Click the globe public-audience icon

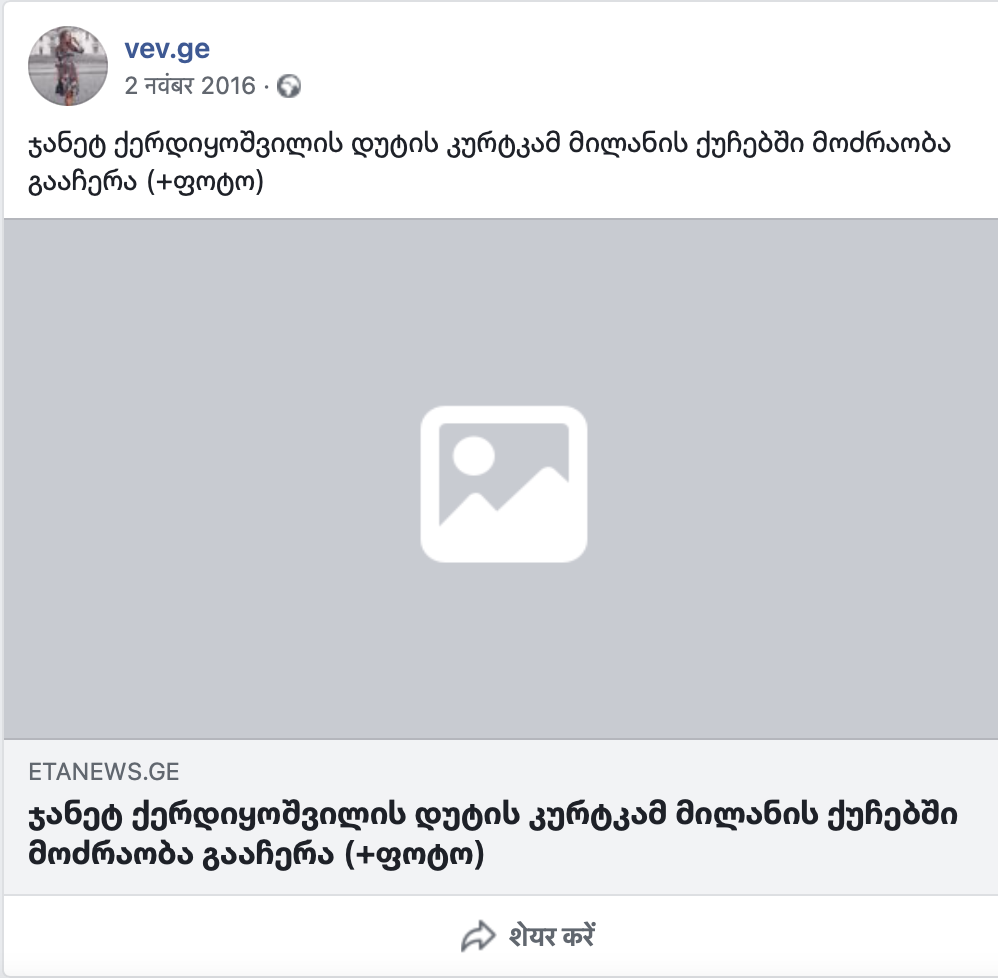coord(289,86)
